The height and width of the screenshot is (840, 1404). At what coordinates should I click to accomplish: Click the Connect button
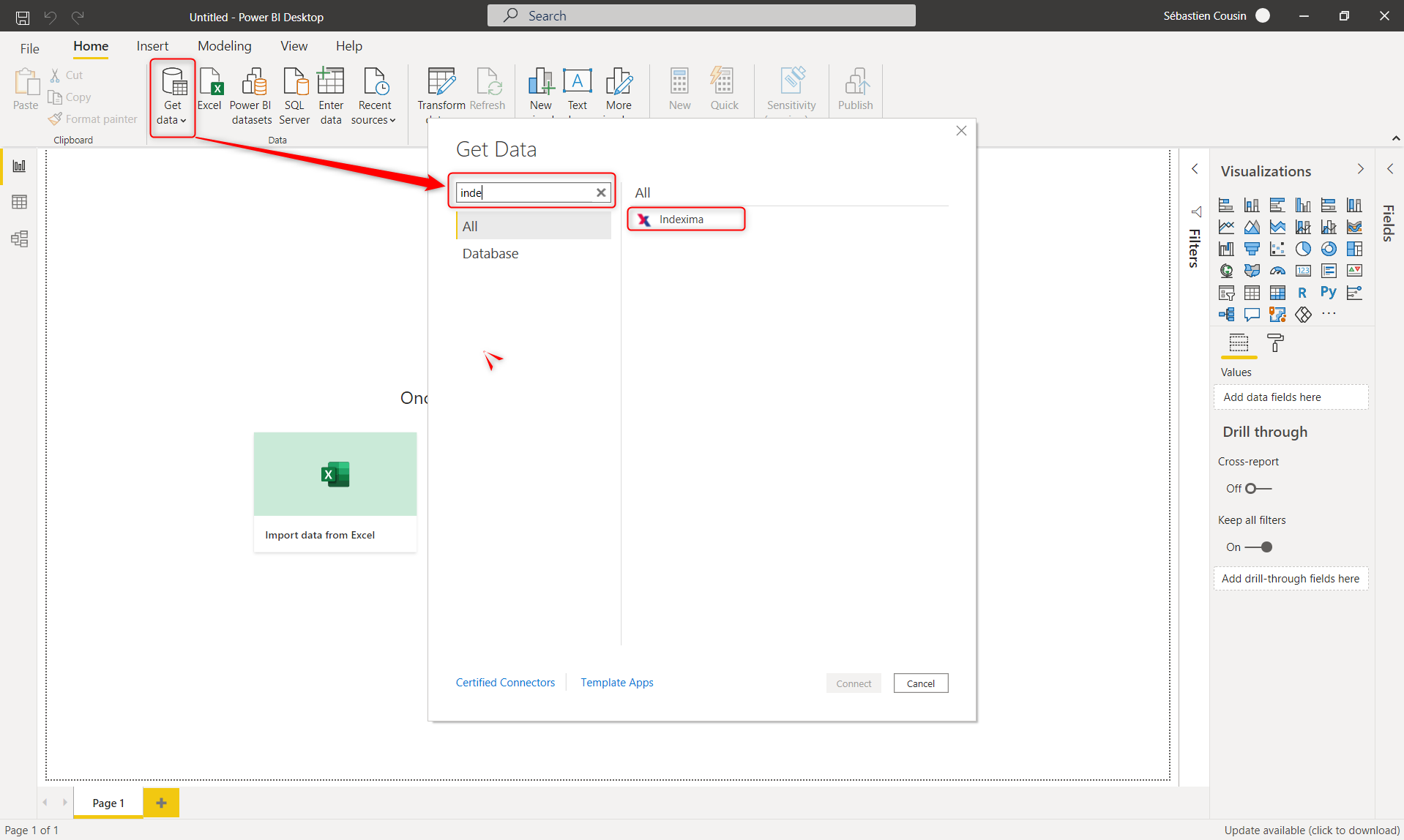[x=854, y=683]
